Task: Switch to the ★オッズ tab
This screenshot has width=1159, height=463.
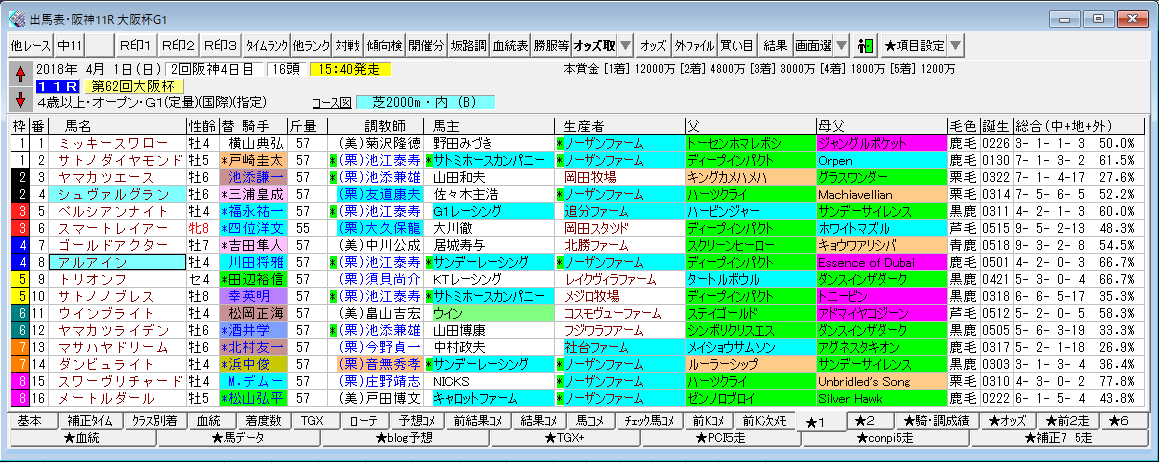Action: click(1008, 422)
